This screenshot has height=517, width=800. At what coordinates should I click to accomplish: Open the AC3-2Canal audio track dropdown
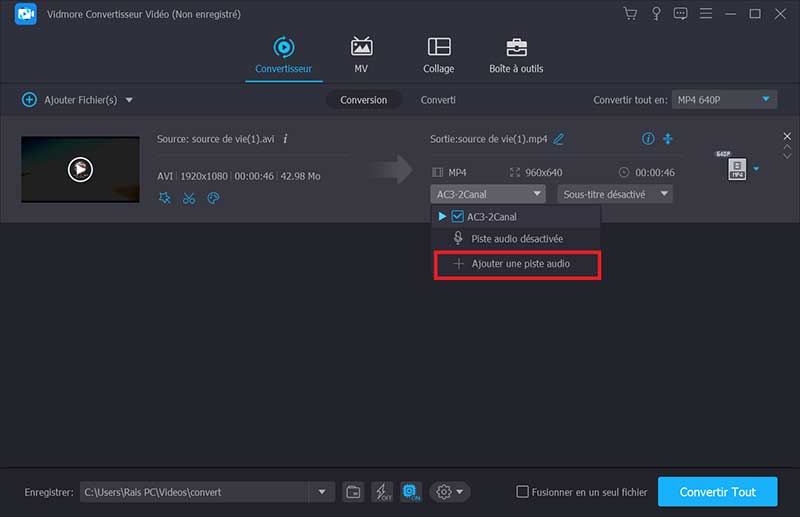(488, 194)
